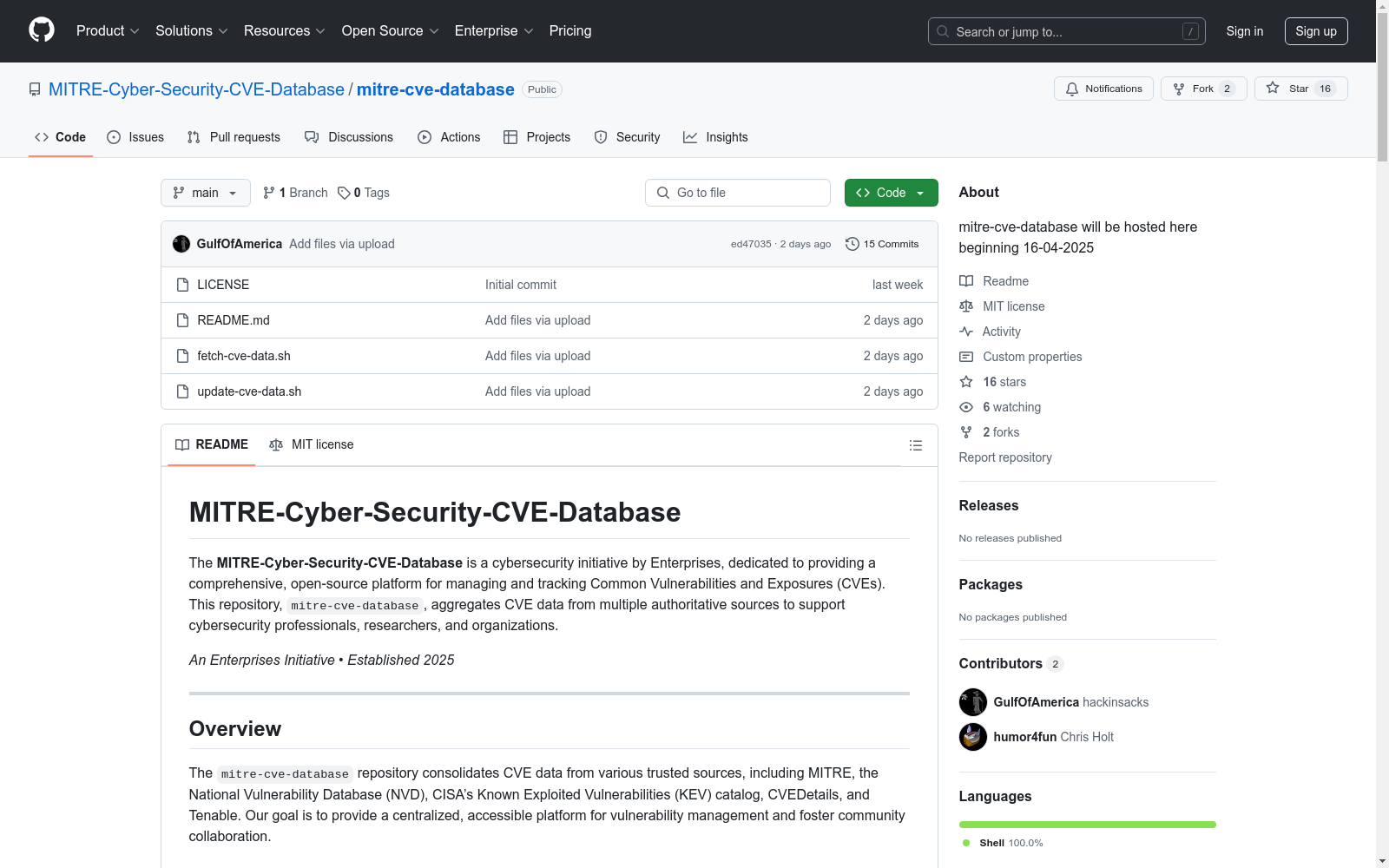Click GulfOfAmerica avatar in Contributors
The width and height of the screenshot is (1389, 868).
click(972, 702)
